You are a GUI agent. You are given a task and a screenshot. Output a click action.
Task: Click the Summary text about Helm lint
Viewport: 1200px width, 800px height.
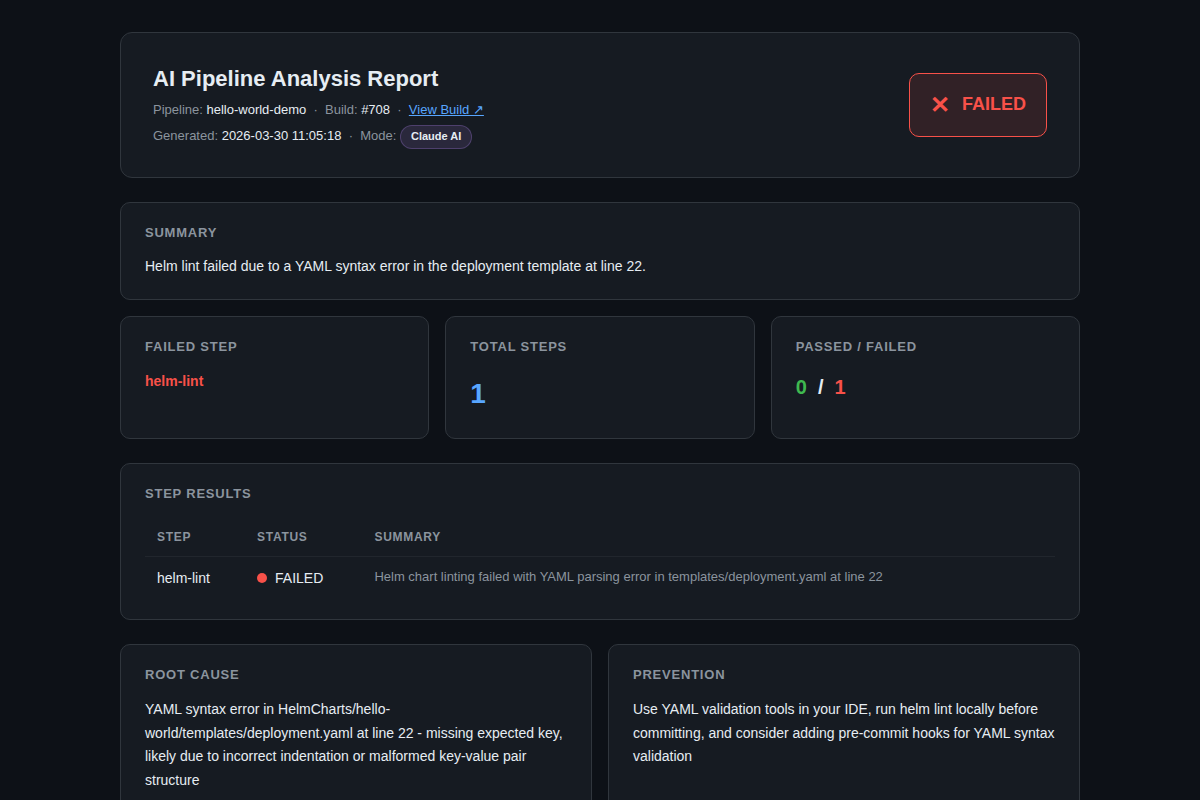395,266
